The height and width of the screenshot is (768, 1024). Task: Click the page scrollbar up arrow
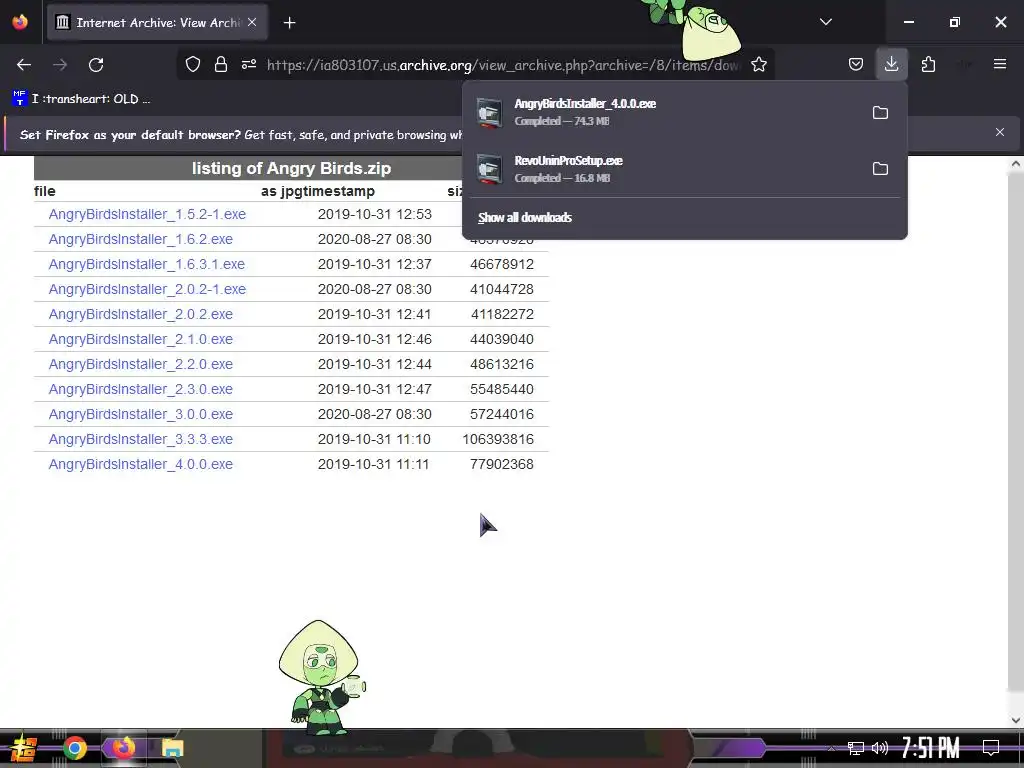coord(1016,164)
